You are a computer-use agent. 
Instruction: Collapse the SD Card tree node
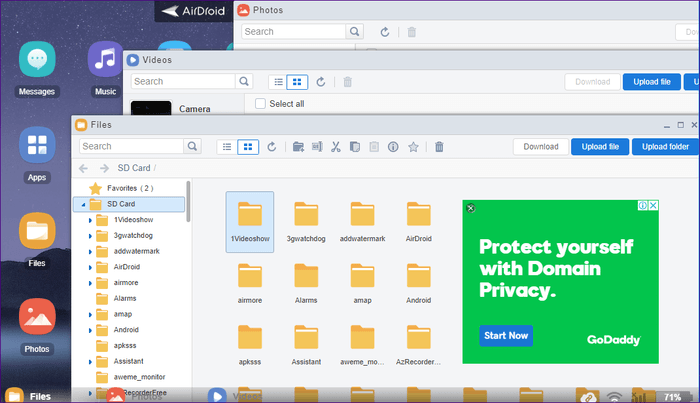(83, 204)
